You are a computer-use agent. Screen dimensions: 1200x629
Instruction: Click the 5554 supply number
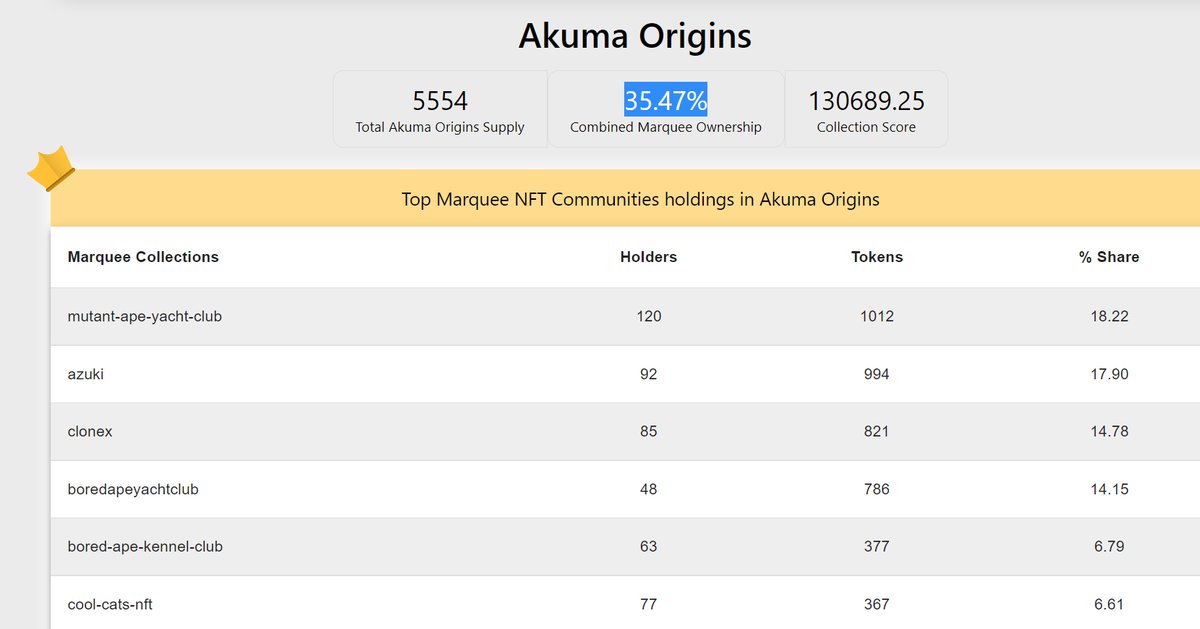pos(440,101)
